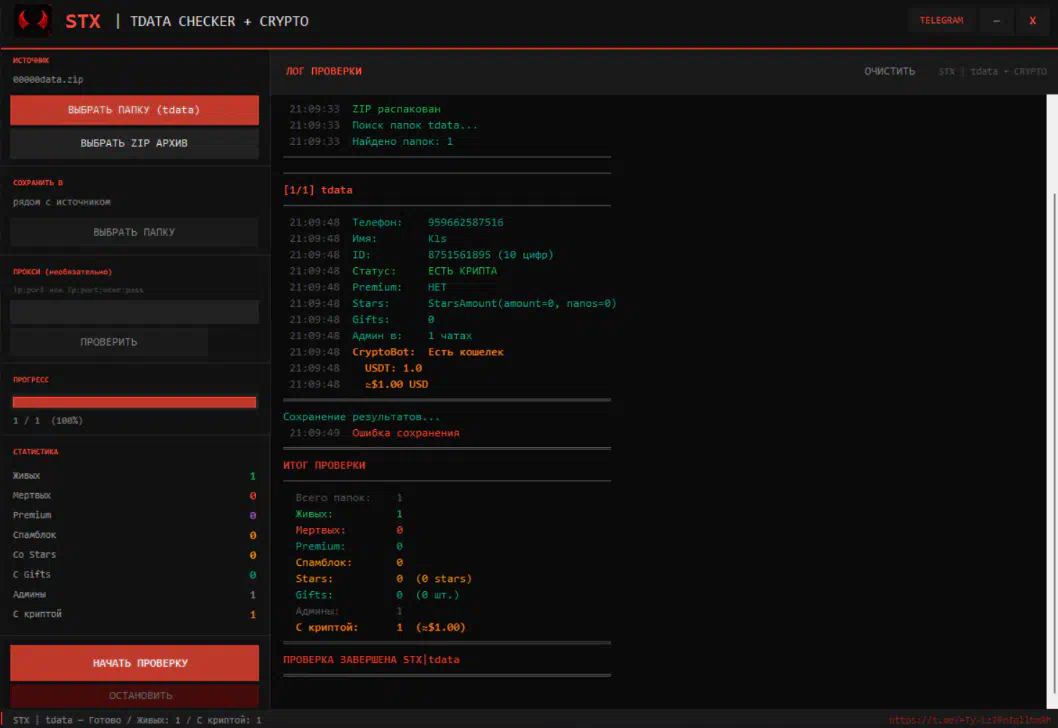Click ПРОВЕРИТЬ to test the proxy

click(109, 342)
